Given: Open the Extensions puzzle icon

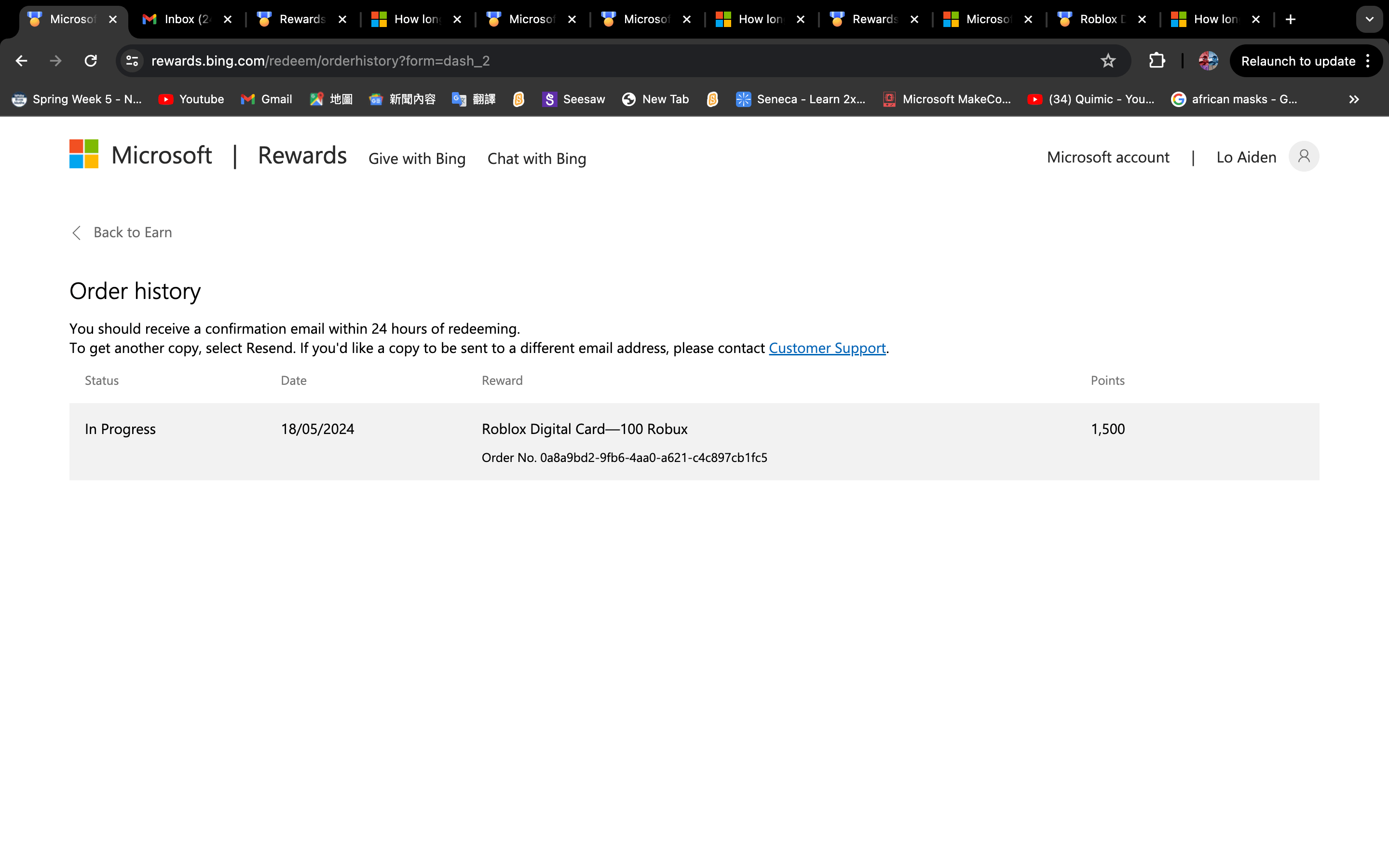Looking at the screenshot, I should coord(1157,61).
